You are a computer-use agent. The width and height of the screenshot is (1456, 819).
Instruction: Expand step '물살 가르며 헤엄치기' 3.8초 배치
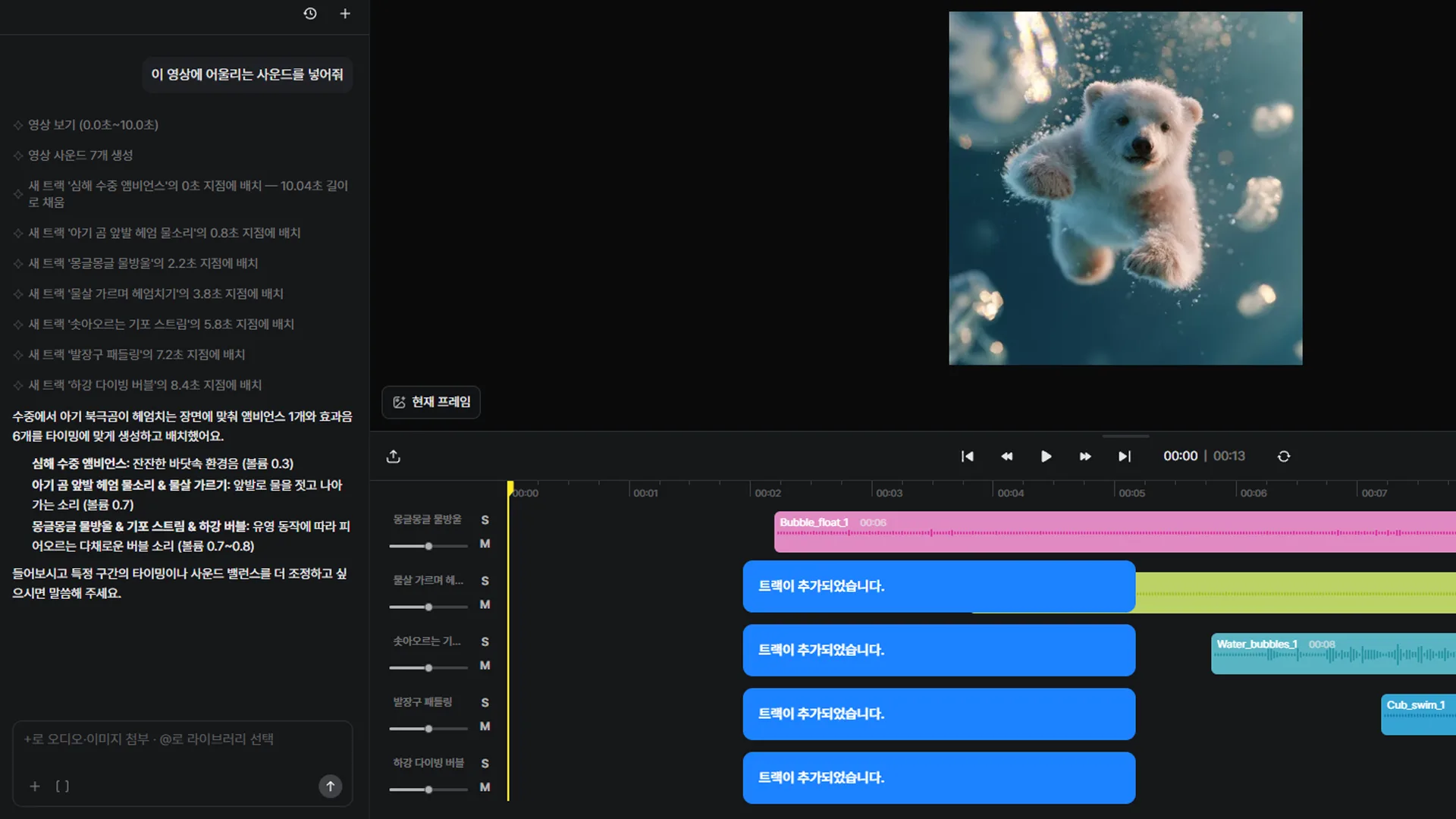[155, 293]
